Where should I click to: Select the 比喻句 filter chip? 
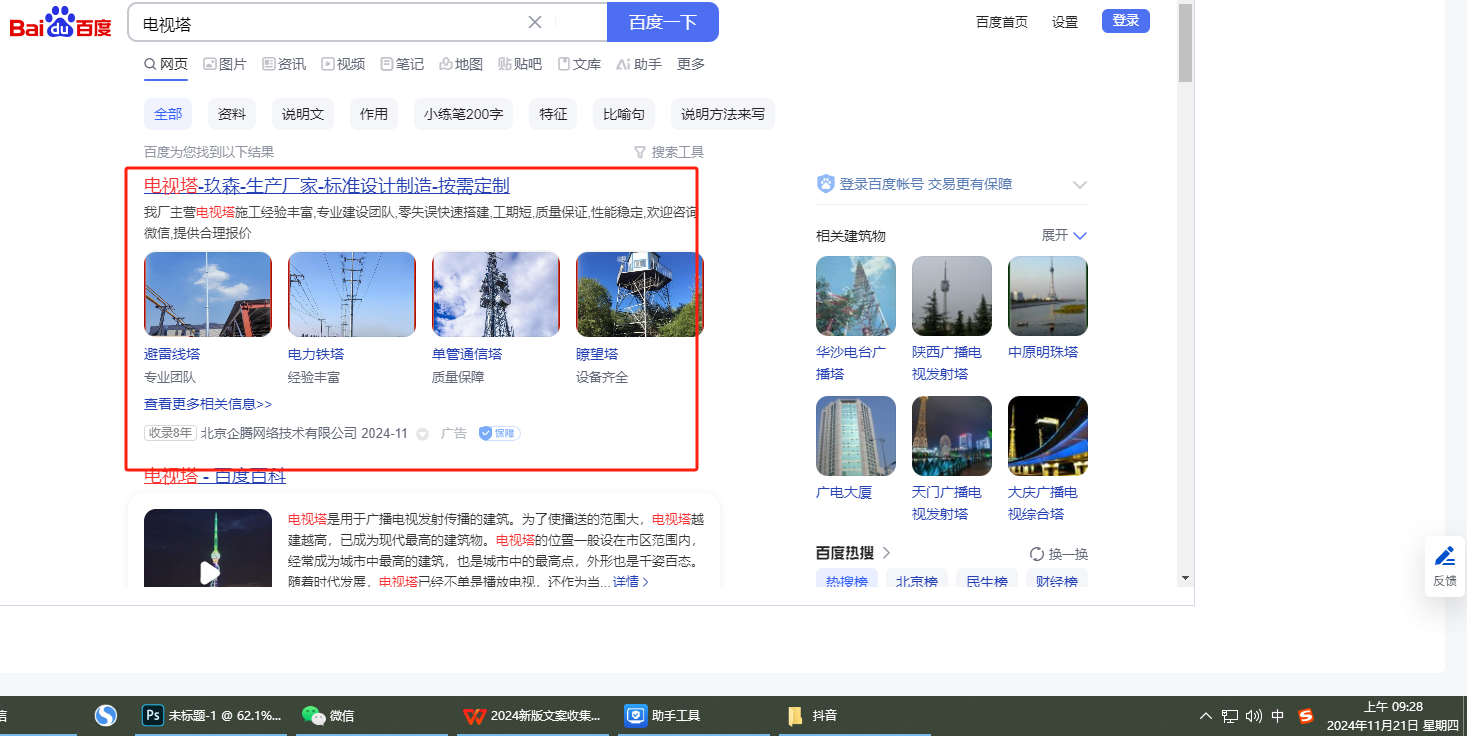(x=624, y=114)
